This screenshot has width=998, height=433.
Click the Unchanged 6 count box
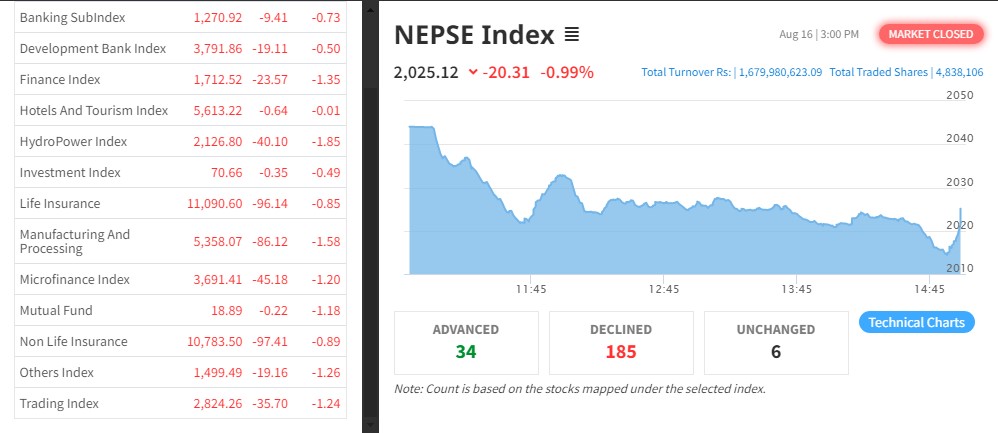point(776,341)
